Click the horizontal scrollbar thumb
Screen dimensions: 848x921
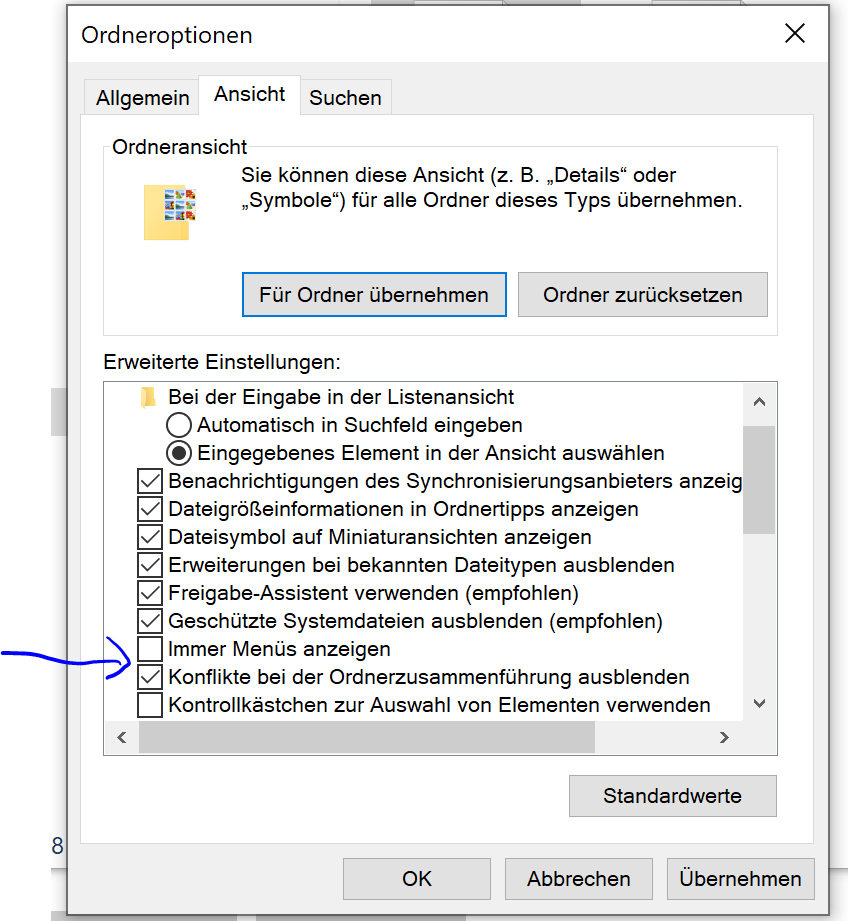coord(367,737)
